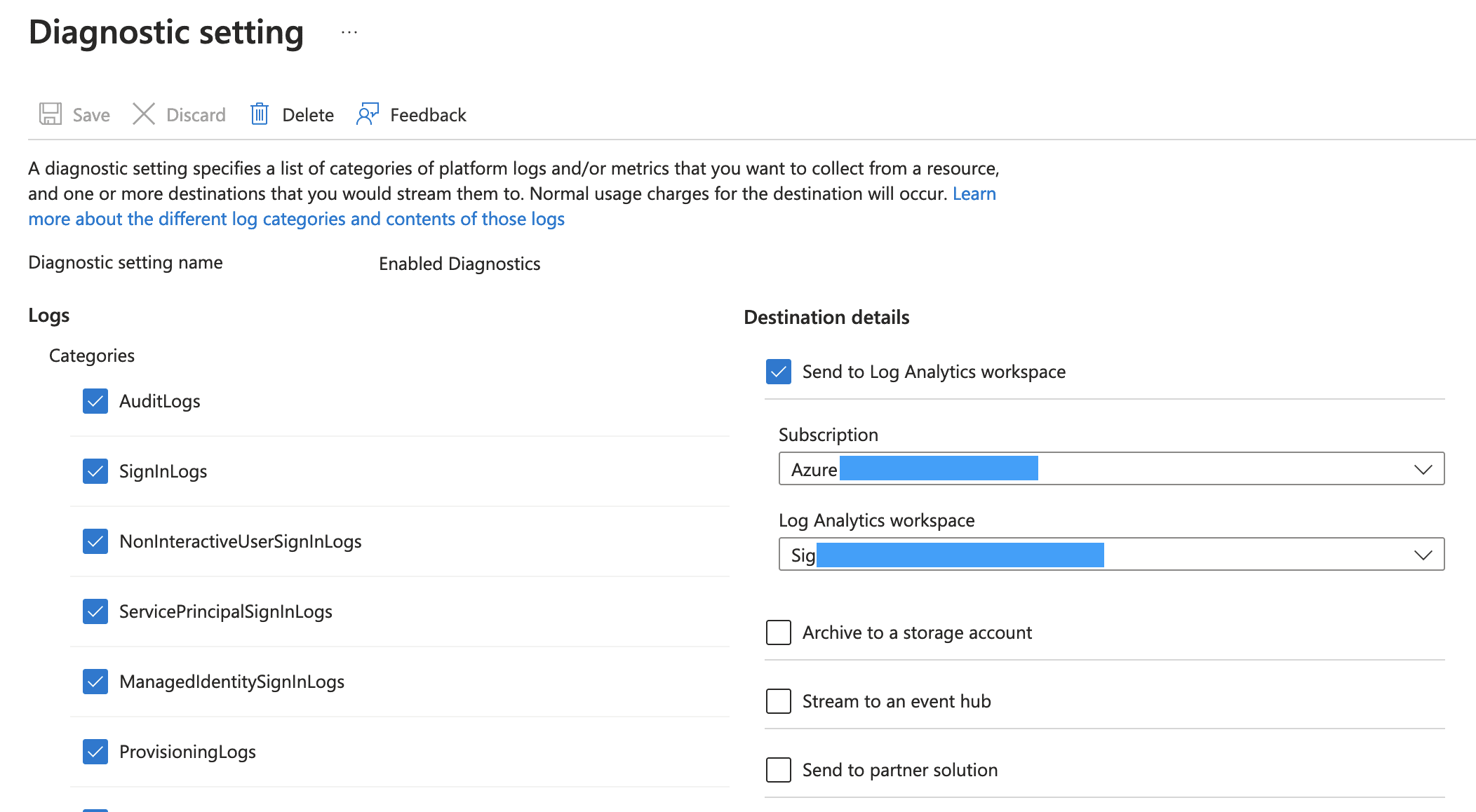
Task: Uncheck the SignInLogs category
Action: (95, 471)
